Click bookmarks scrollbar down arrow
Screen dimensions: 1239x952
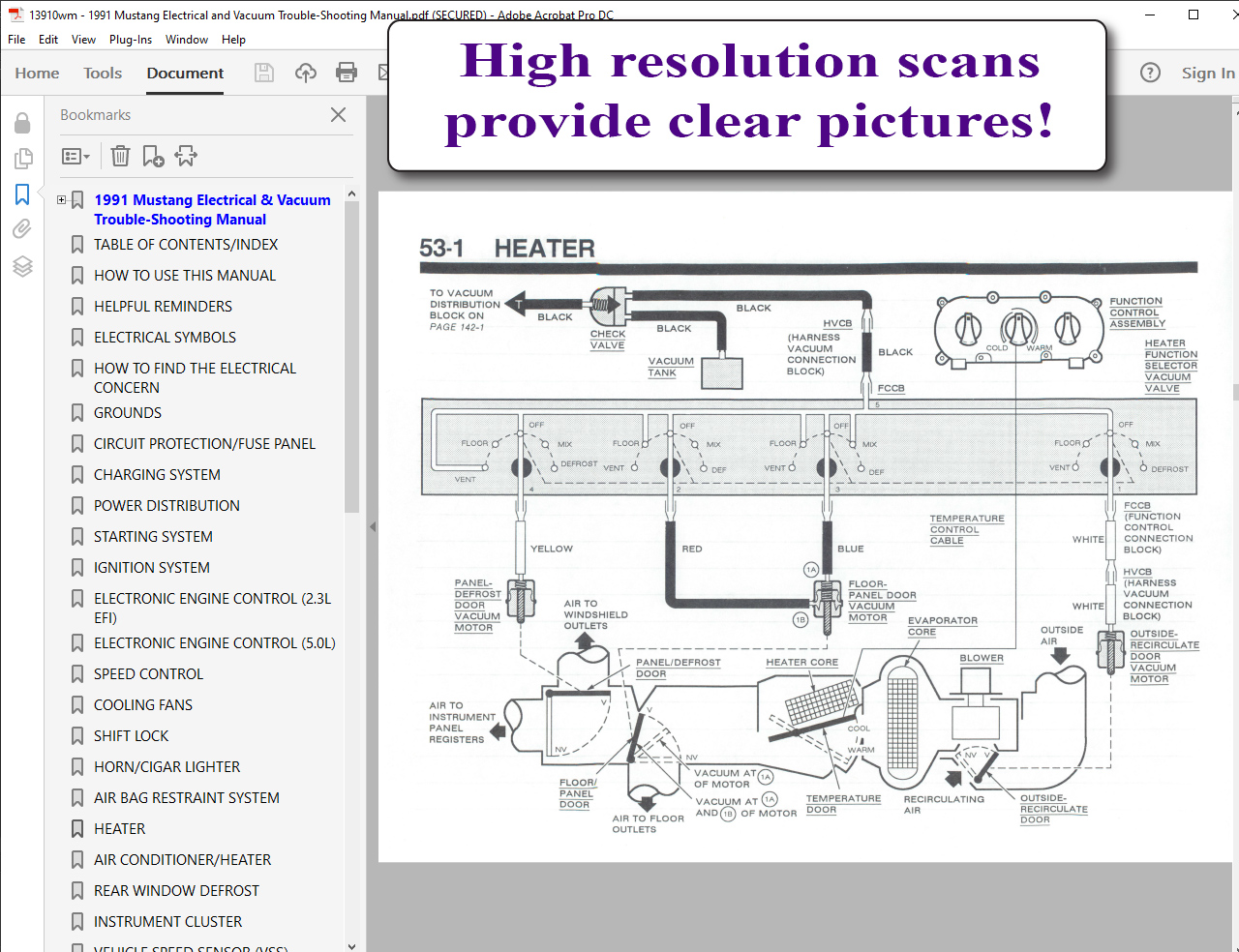pyautogui.click(x=351, y=946)
